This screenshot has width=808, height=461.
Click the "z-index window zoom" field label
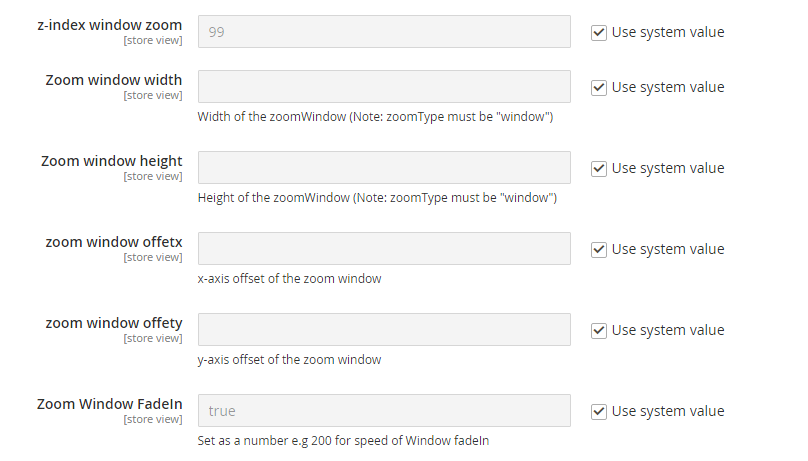click(109, 25)
